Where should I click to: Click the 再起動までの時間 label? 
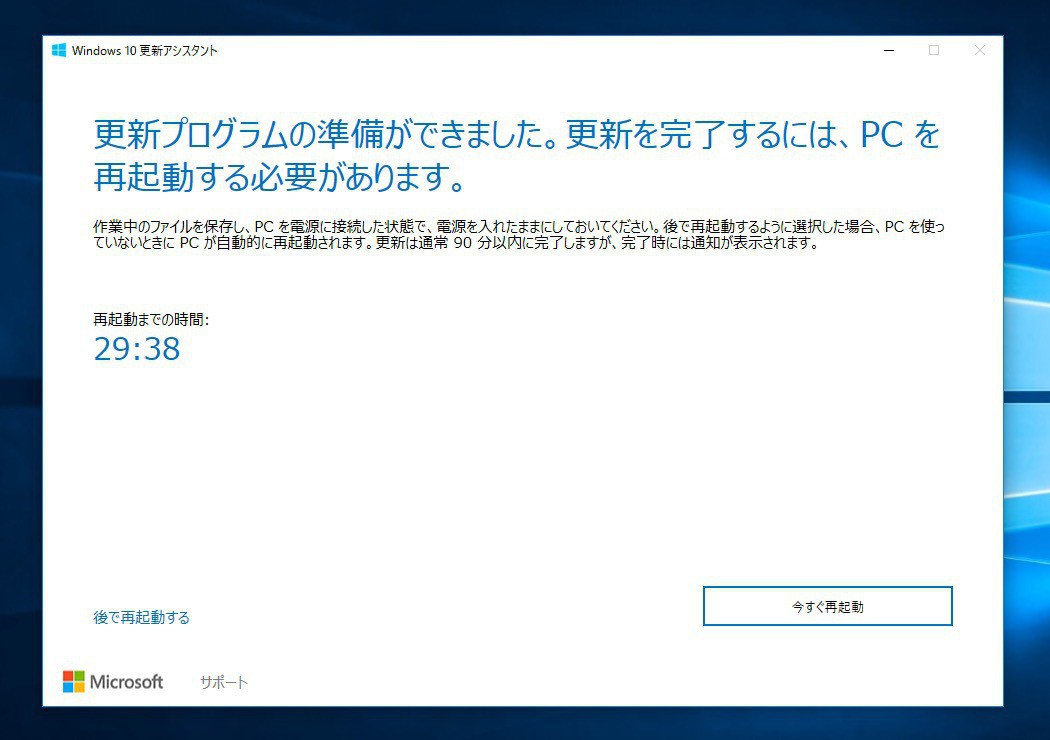click(x=151, y=319)
